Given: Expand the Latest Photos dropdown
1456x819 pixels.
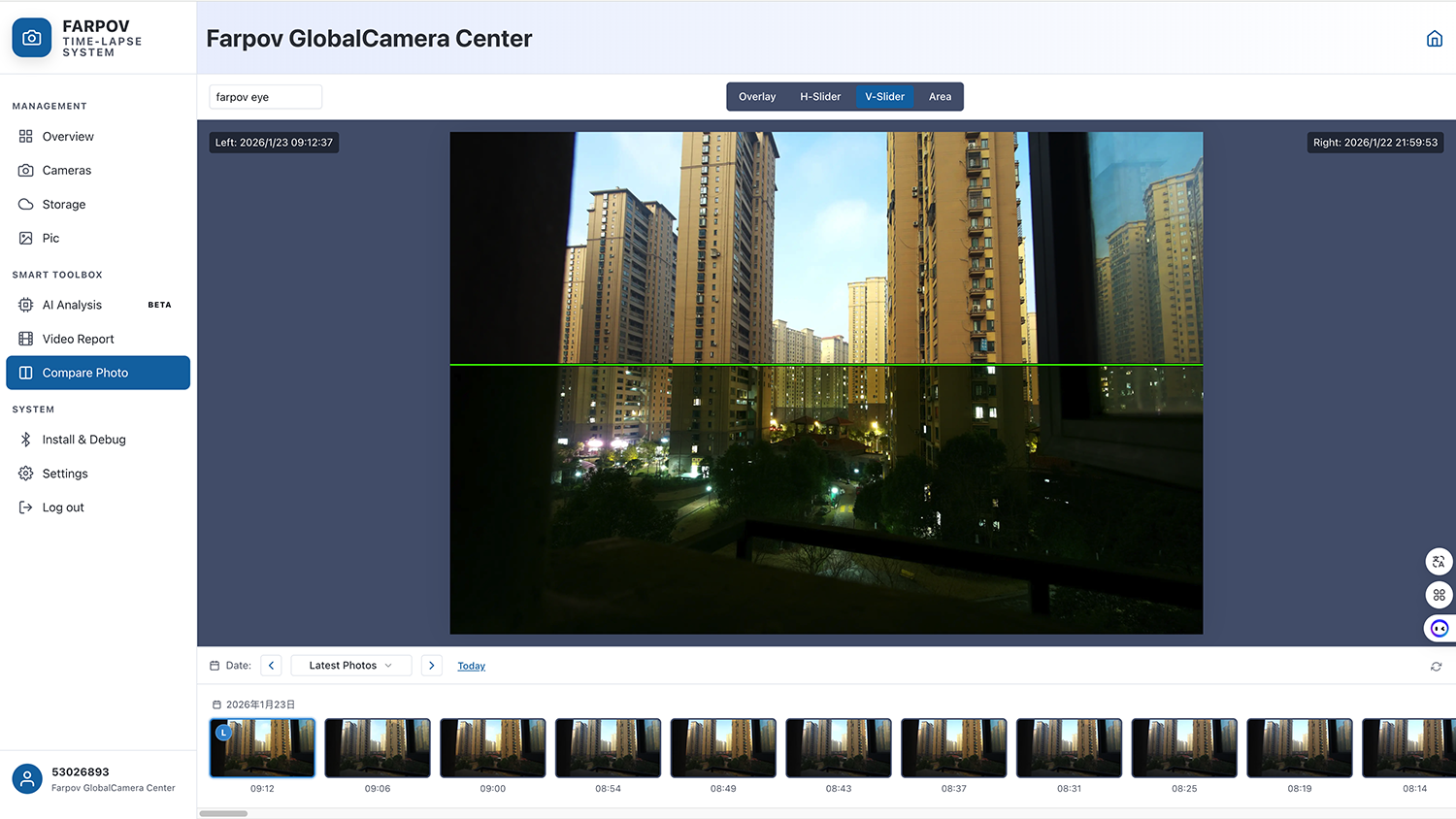Looking at the screenshot, I should click(x=350, y=666).
